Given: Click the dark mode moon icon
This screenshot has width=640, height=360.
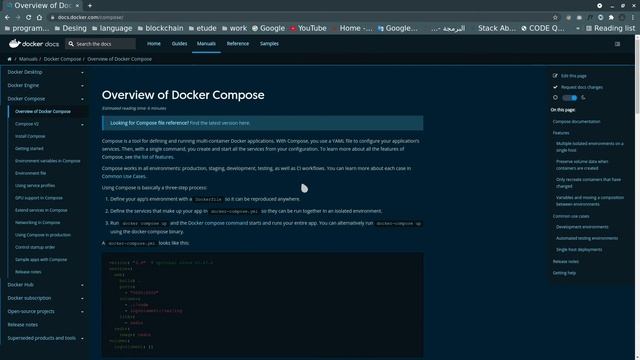Looking at the screenshot, I should coord(583,98).
